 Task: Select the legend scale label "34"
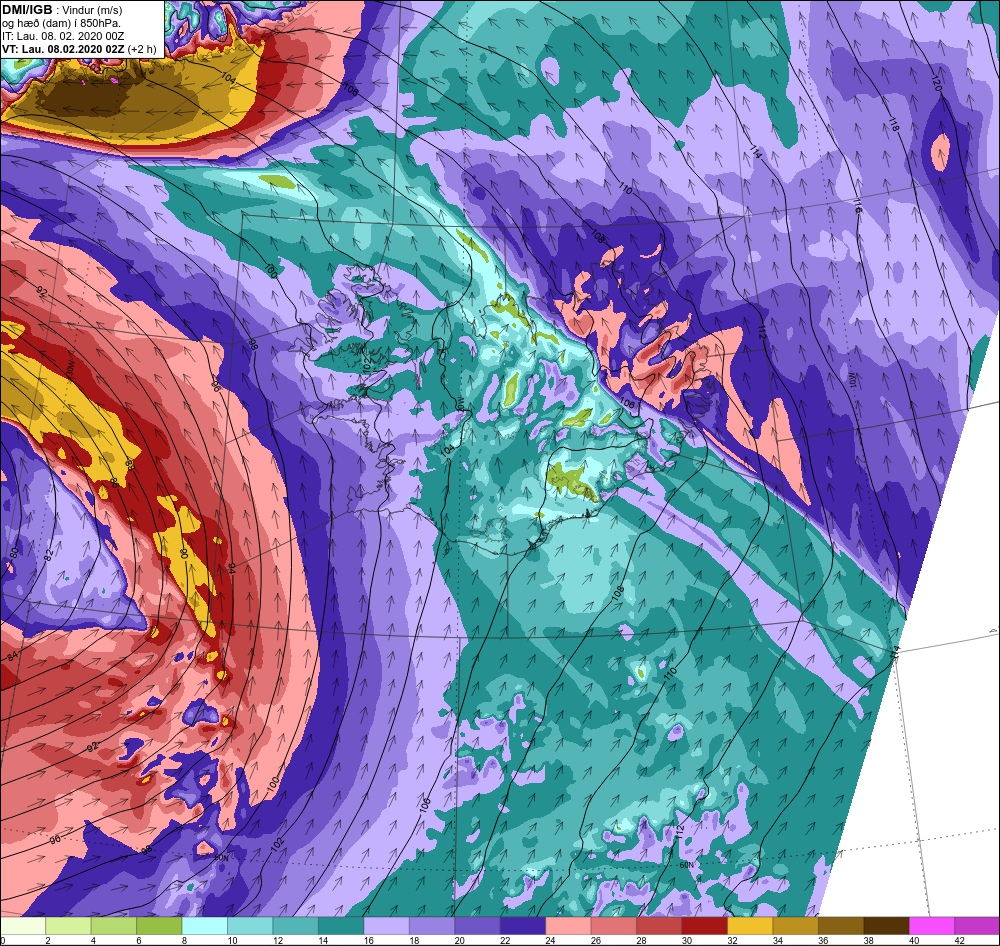point(778,940)
